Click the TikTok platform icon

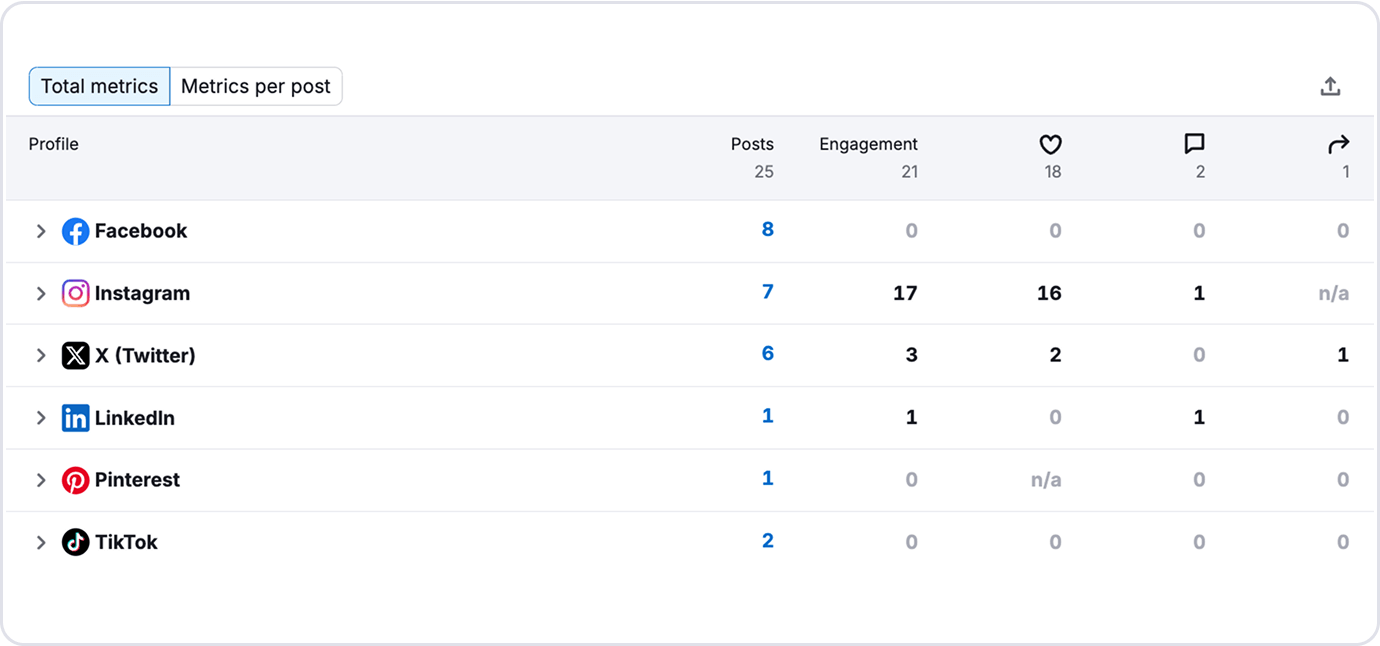click(76, 542)
